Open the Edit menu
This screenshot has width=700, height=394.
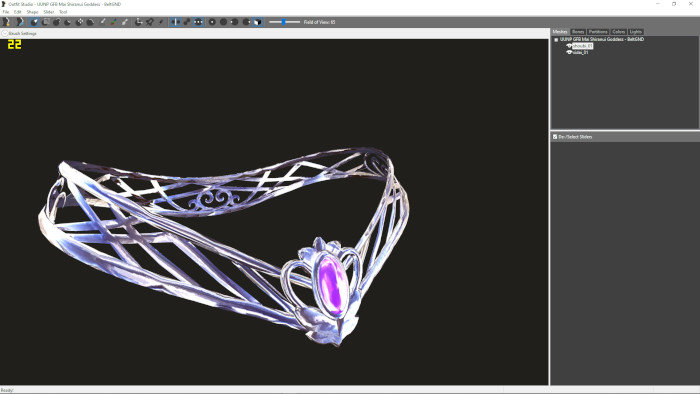pos(17,12)
